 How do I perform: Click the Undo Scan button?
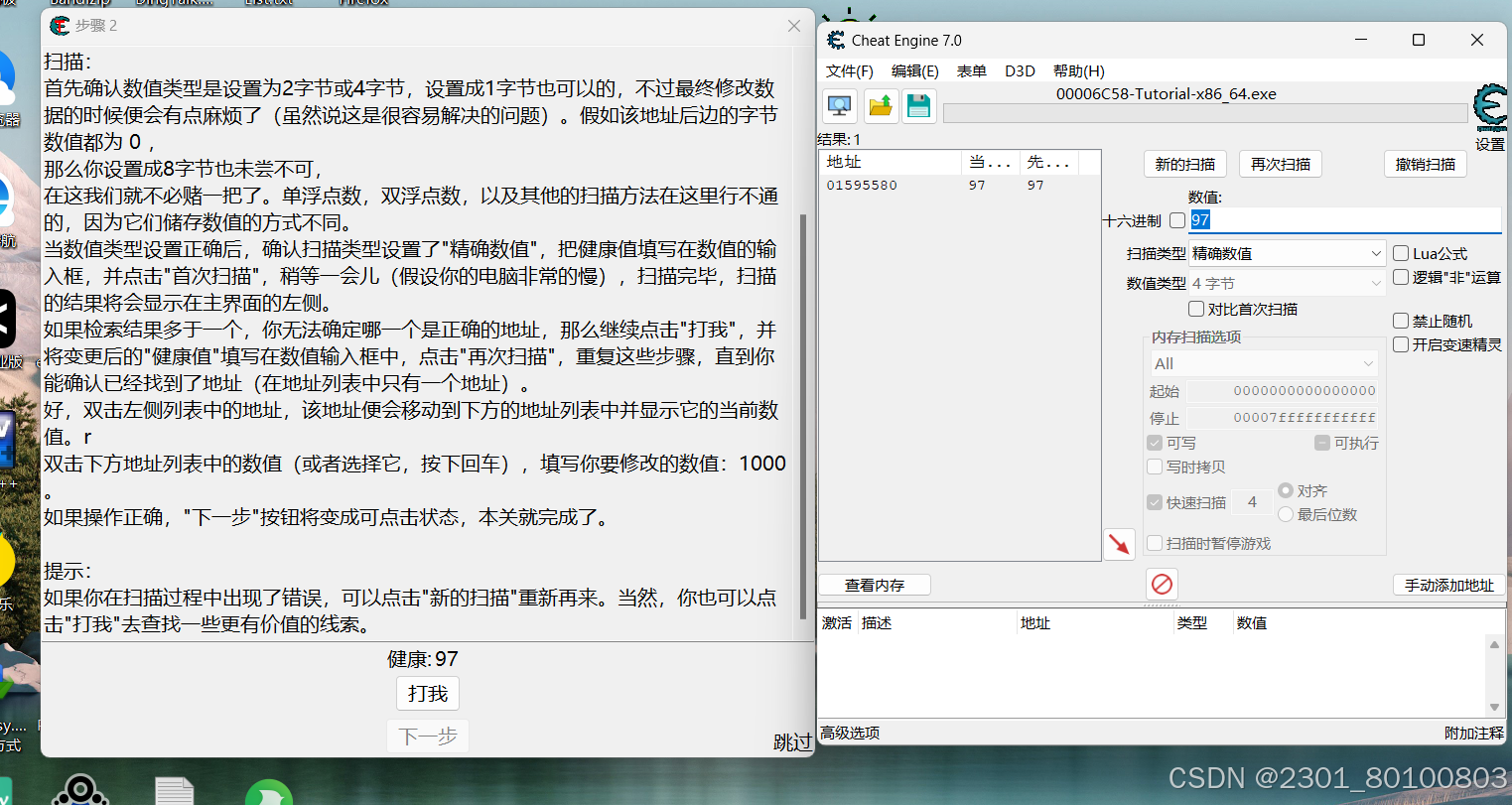pos(1426,164)
